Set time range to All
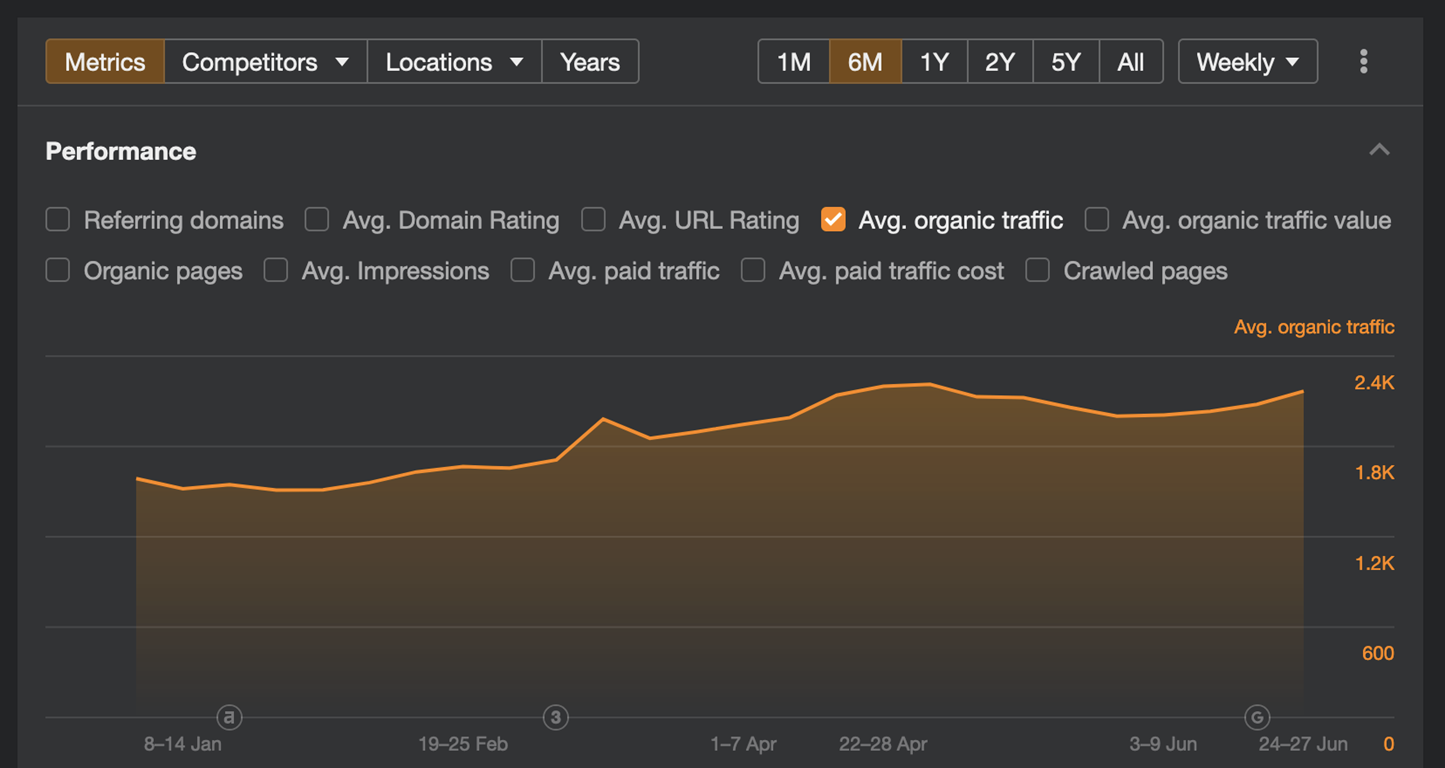 (1131, 62)
